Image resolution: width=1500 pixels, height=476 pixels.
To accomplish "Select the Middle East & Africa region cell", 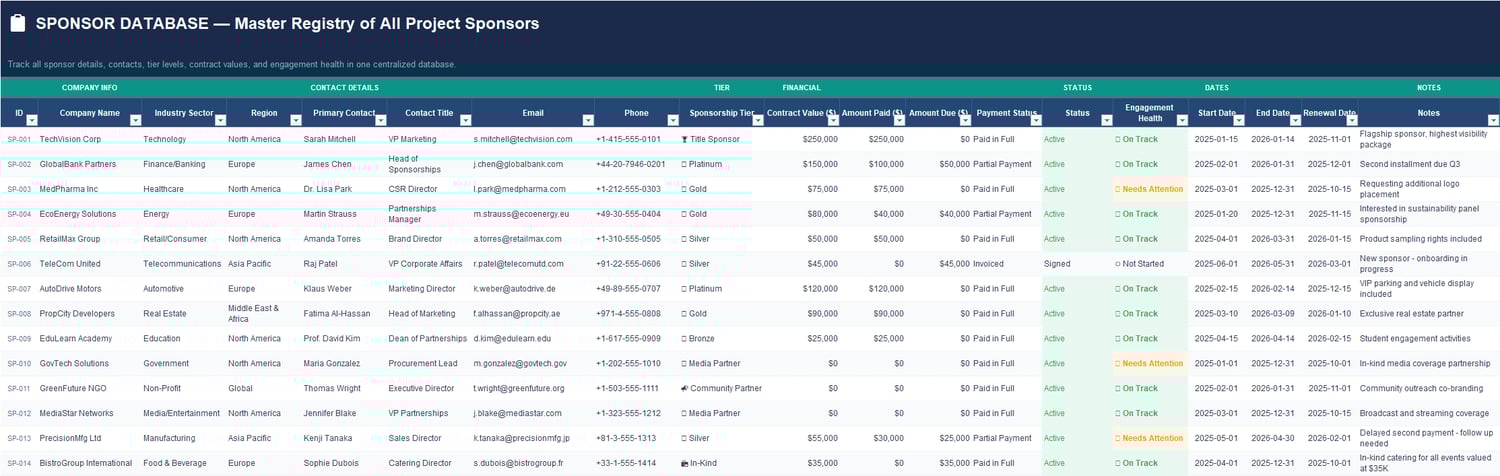I will point(264,314).
